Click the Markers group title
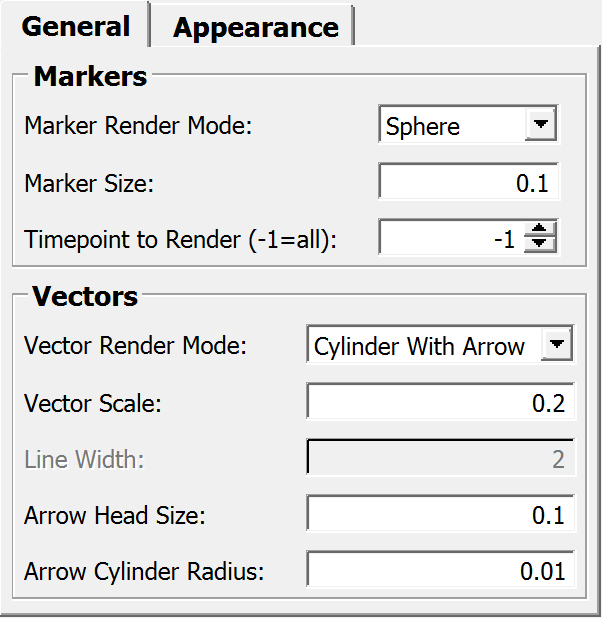 90,76
